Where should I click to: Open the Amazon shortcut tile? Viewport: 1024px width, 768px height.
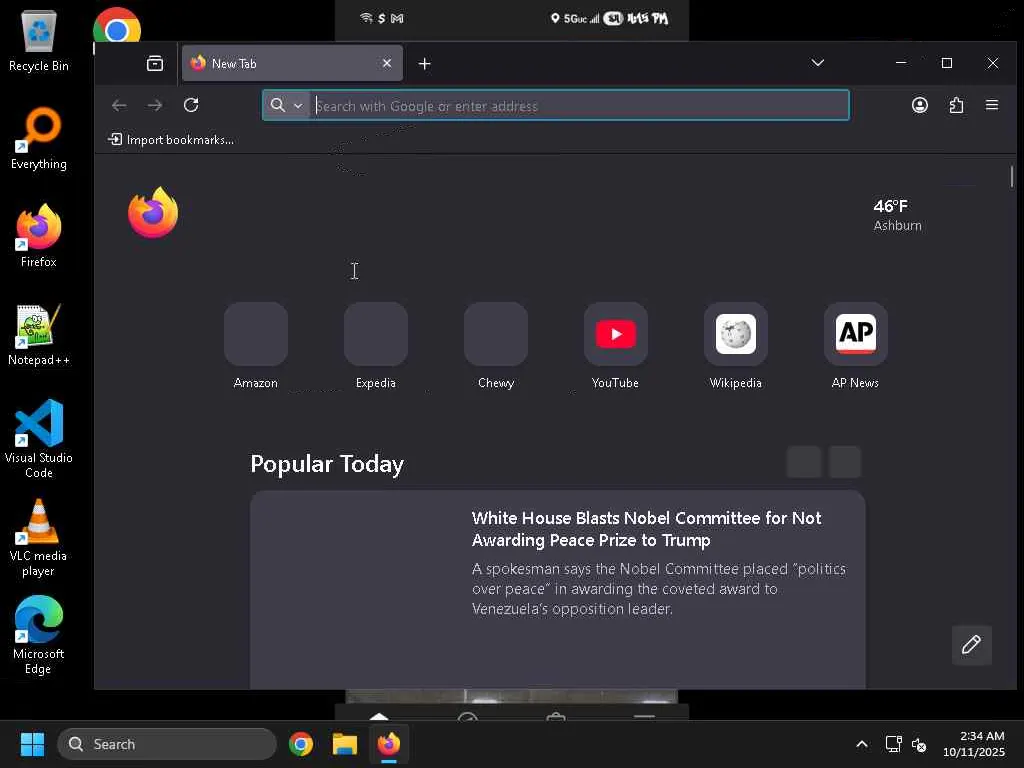[x=255, y=345]
